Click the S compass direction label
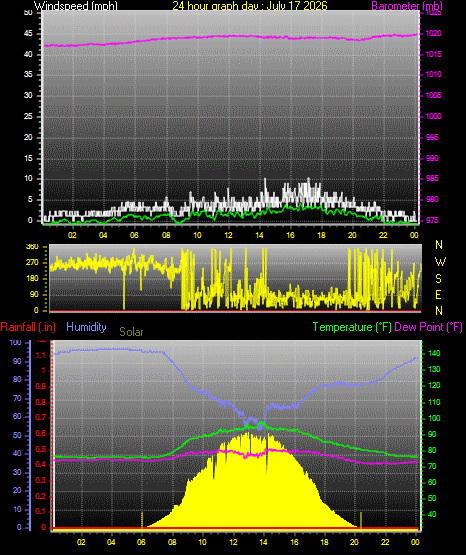 (x=438, y=279)
